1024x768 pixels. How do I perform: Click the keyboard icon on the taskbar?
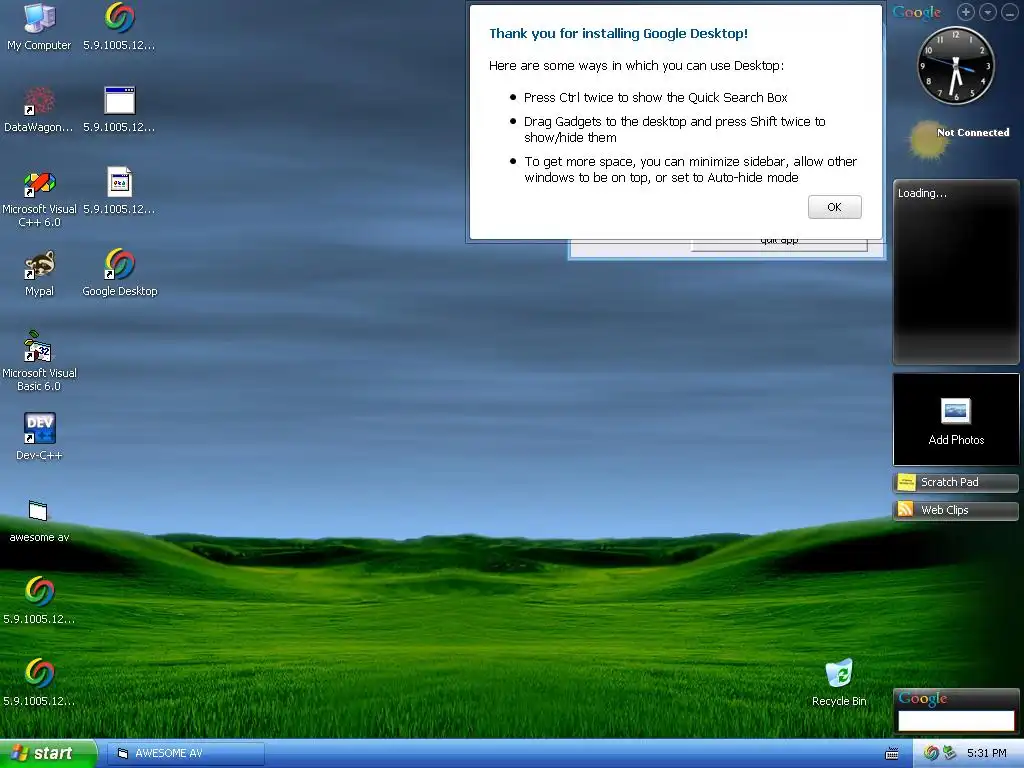tap(891, 754)
